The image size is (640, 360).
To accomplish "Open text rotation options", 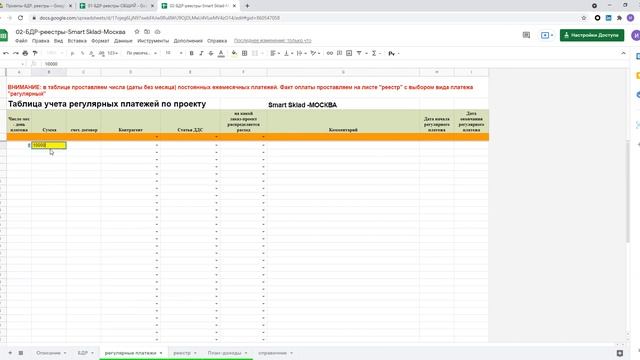I will tap(315, 53).
